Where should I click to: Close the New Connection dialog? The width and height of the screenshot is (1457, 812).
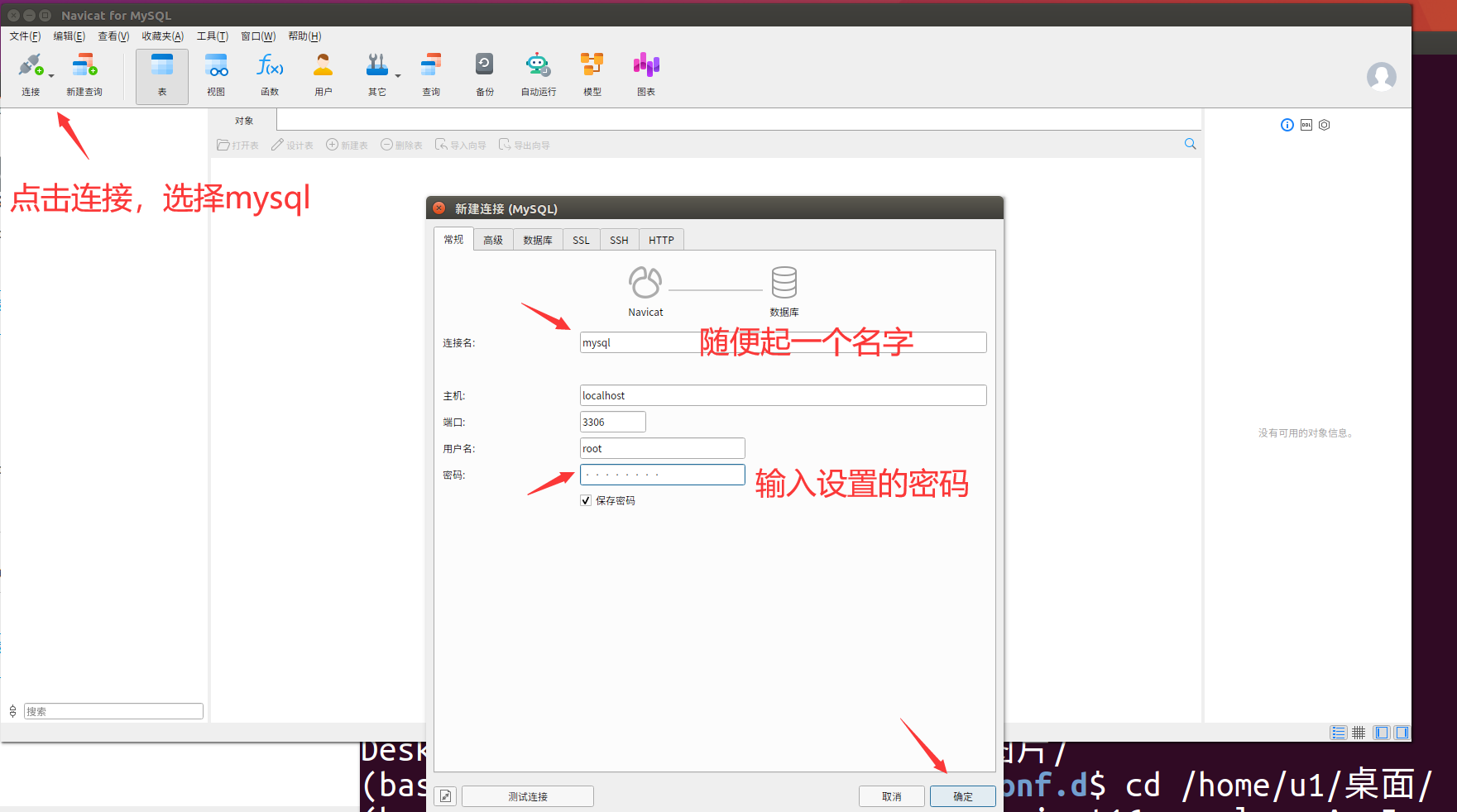coord(439,208)
